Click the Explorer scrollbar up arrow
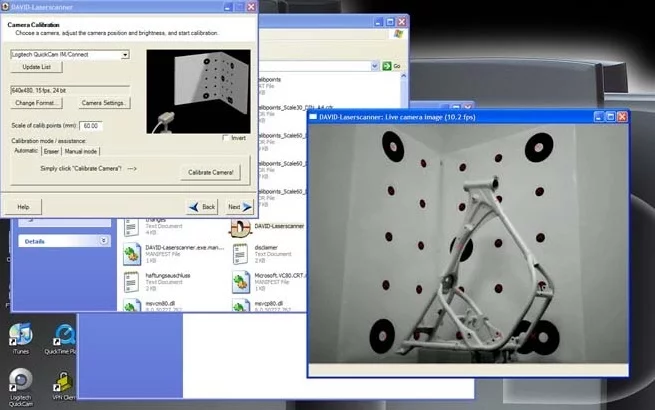 403,76
